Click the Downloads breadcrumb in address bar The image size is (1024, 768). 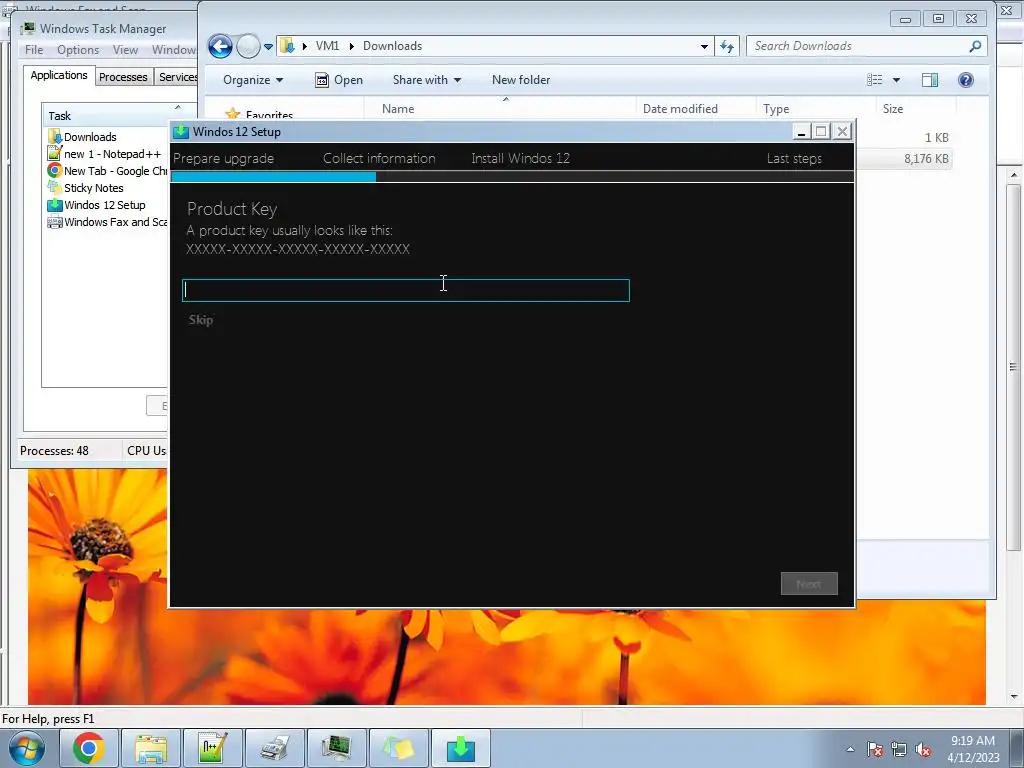[x=392, y=46]
